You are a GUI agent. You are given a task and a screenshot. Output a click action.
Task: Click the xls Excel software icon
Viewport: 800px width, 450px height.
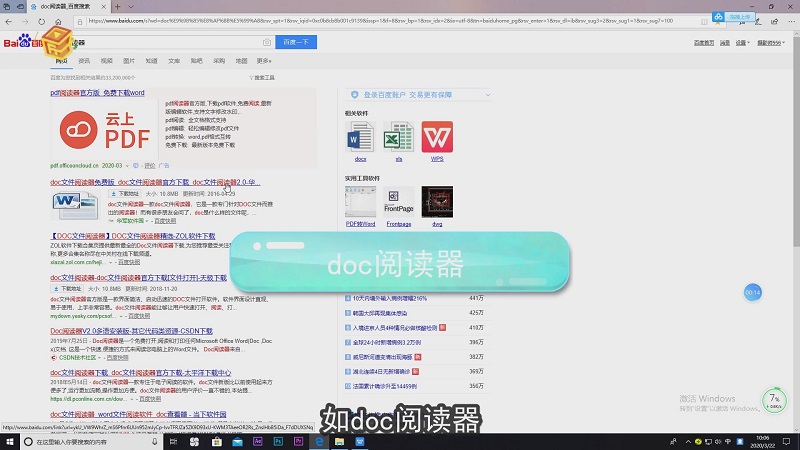(399, 138)
